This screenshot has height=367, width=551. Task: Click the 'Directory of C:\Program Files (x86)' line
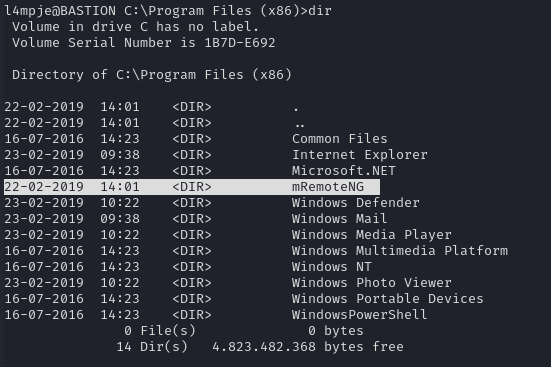(x=152, y=75)
